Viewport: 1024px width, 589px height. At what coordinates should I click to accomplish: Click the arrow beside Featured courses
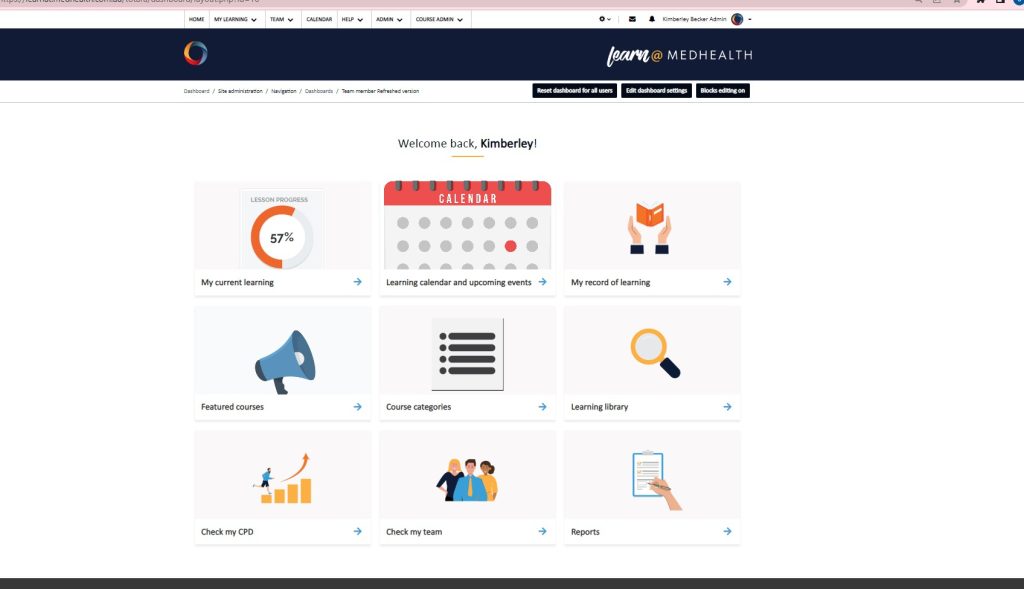357,407
